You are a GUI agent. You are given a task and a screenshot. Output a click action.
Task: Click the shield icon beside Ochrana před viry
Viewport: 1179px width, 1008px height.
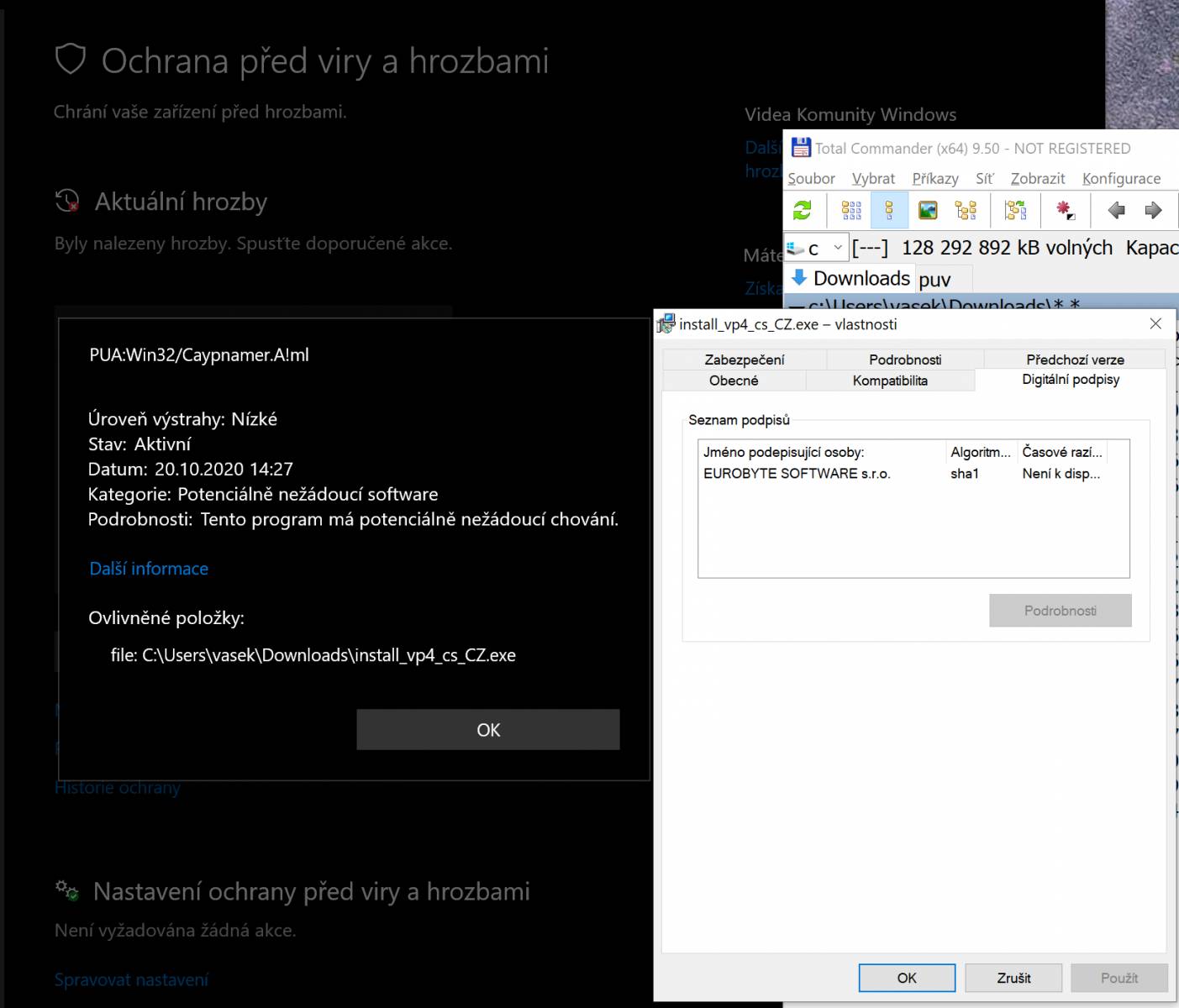tap(71, 60)
